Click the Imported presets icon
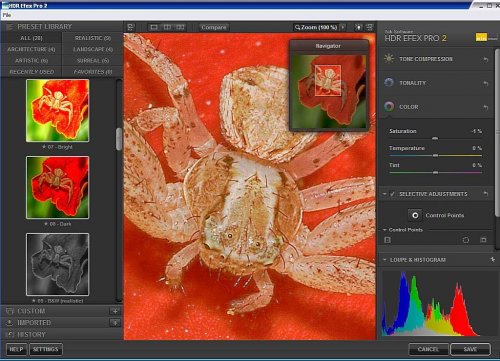 (x=10, y=323)
